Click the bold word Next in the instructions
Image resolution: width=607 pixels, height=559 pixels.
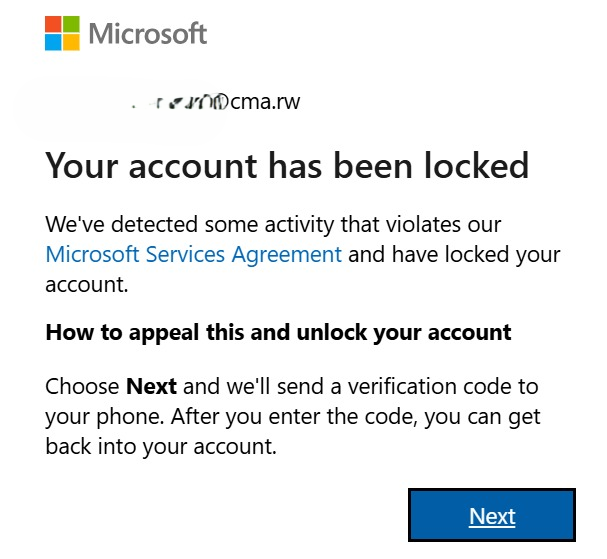[x=152, y=386]
